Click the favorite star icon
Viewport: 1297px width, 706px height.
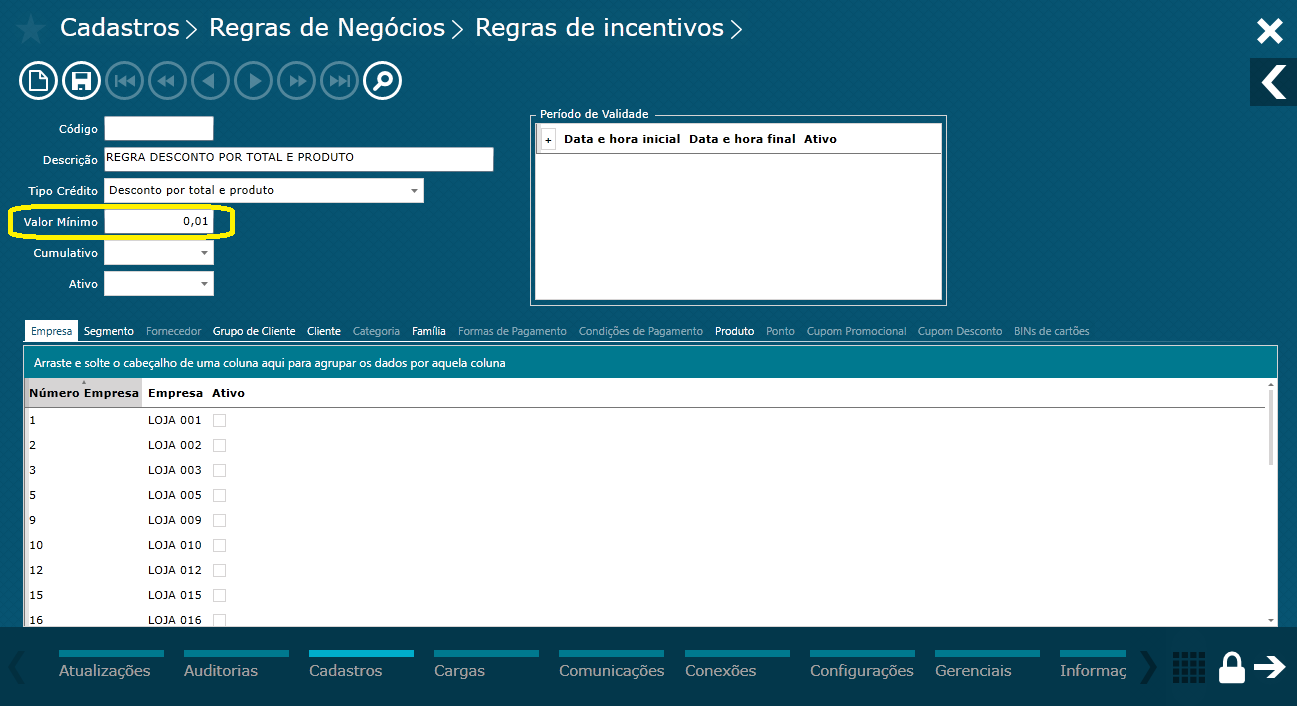(30, 29)
